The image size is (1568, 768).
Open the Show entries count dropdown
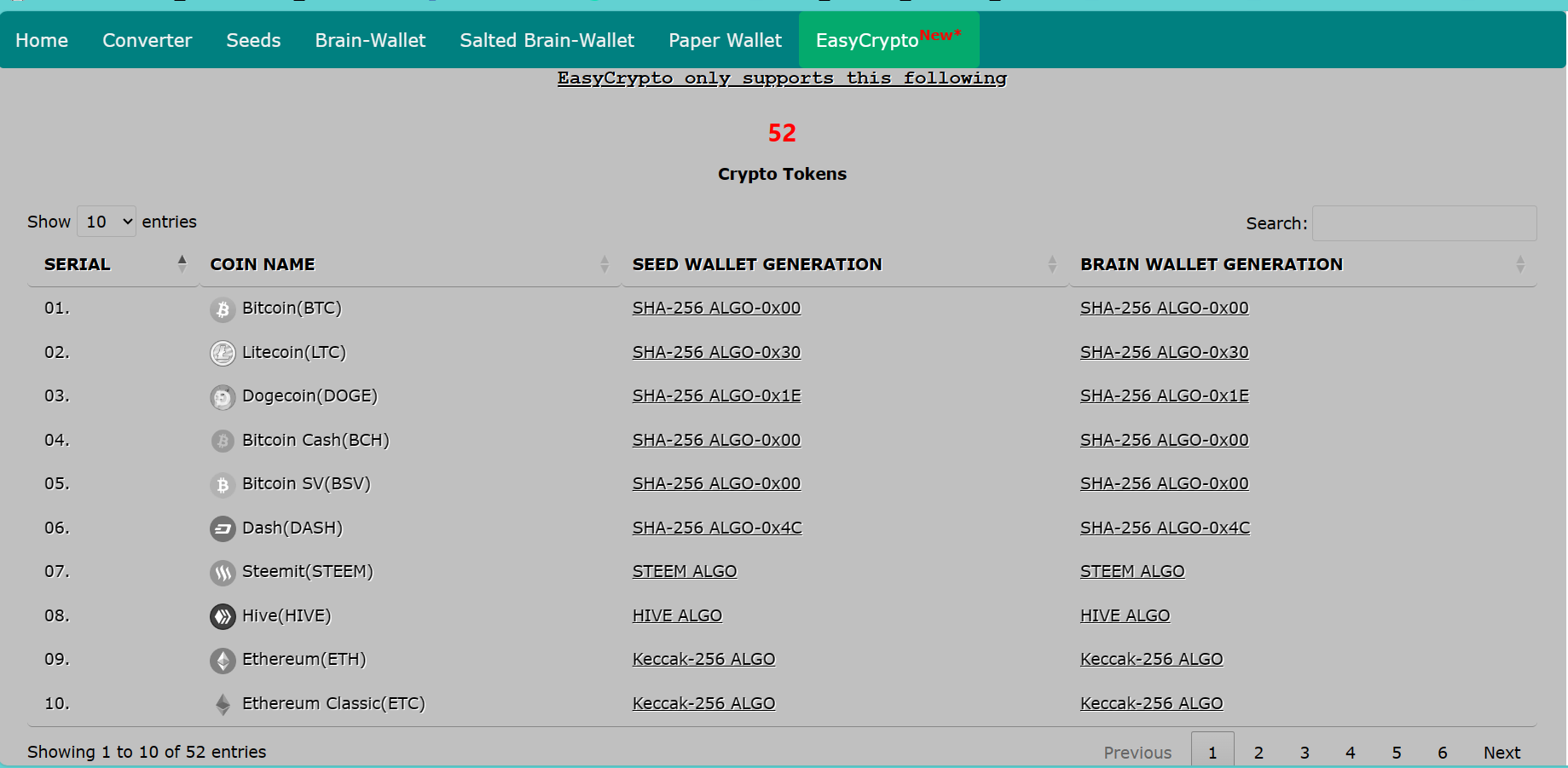pyautogui.click(x=107, y=222)
